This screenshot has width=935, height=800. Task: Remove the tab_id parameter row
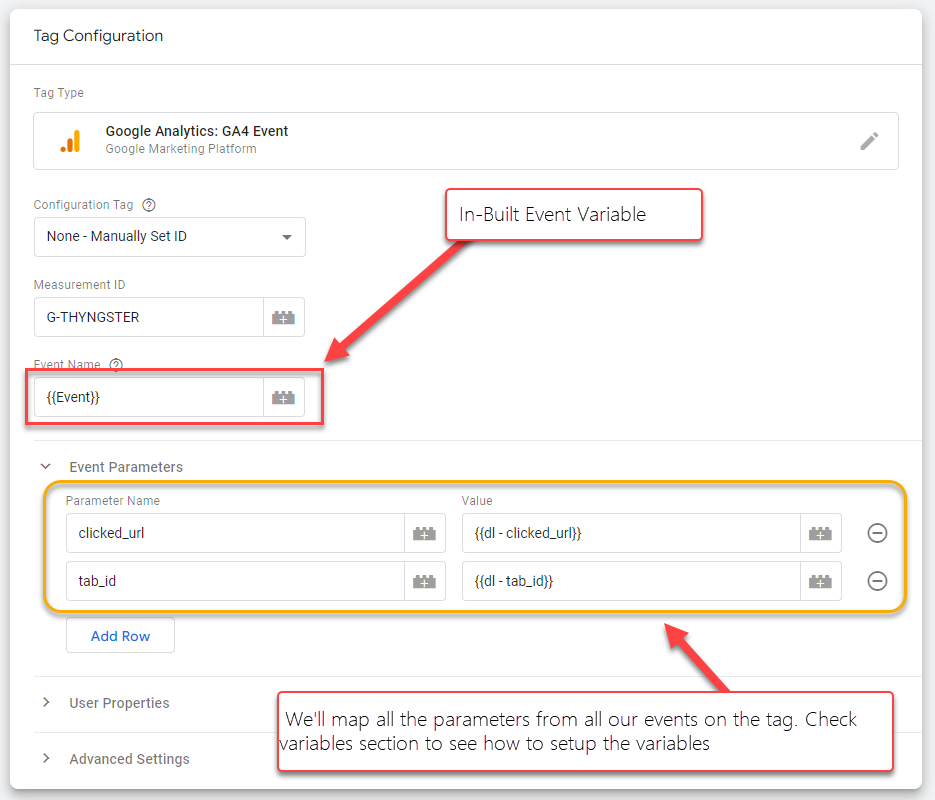(877, 581)
